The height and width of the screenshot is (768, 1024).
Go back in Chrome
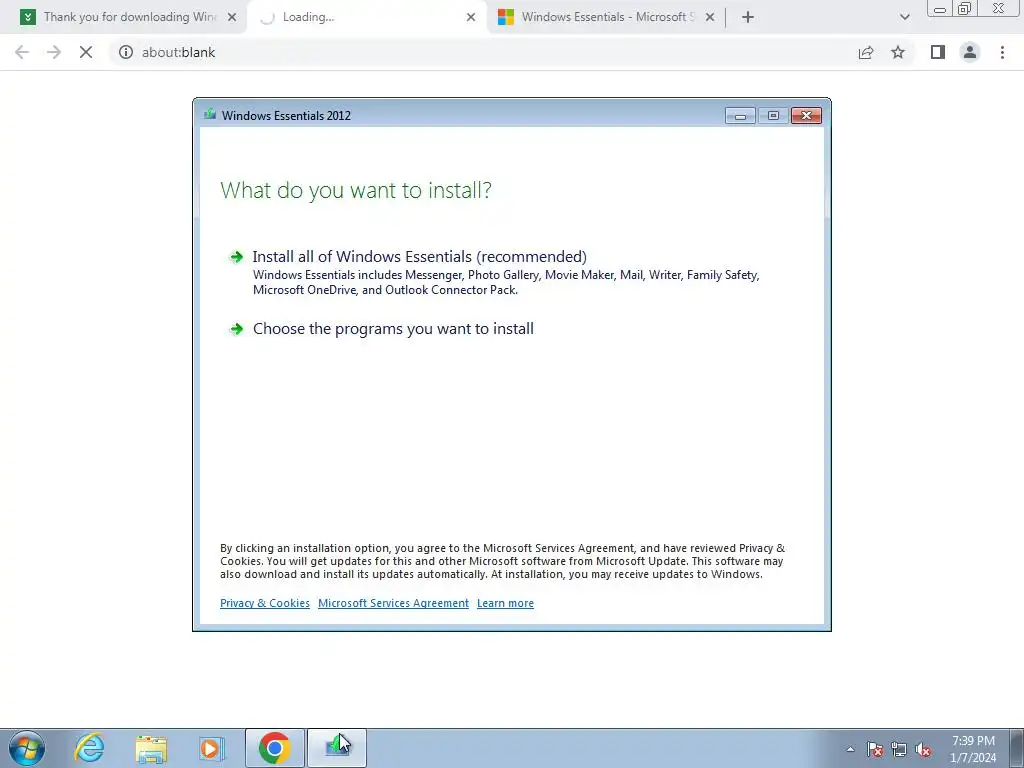[22, 52]
